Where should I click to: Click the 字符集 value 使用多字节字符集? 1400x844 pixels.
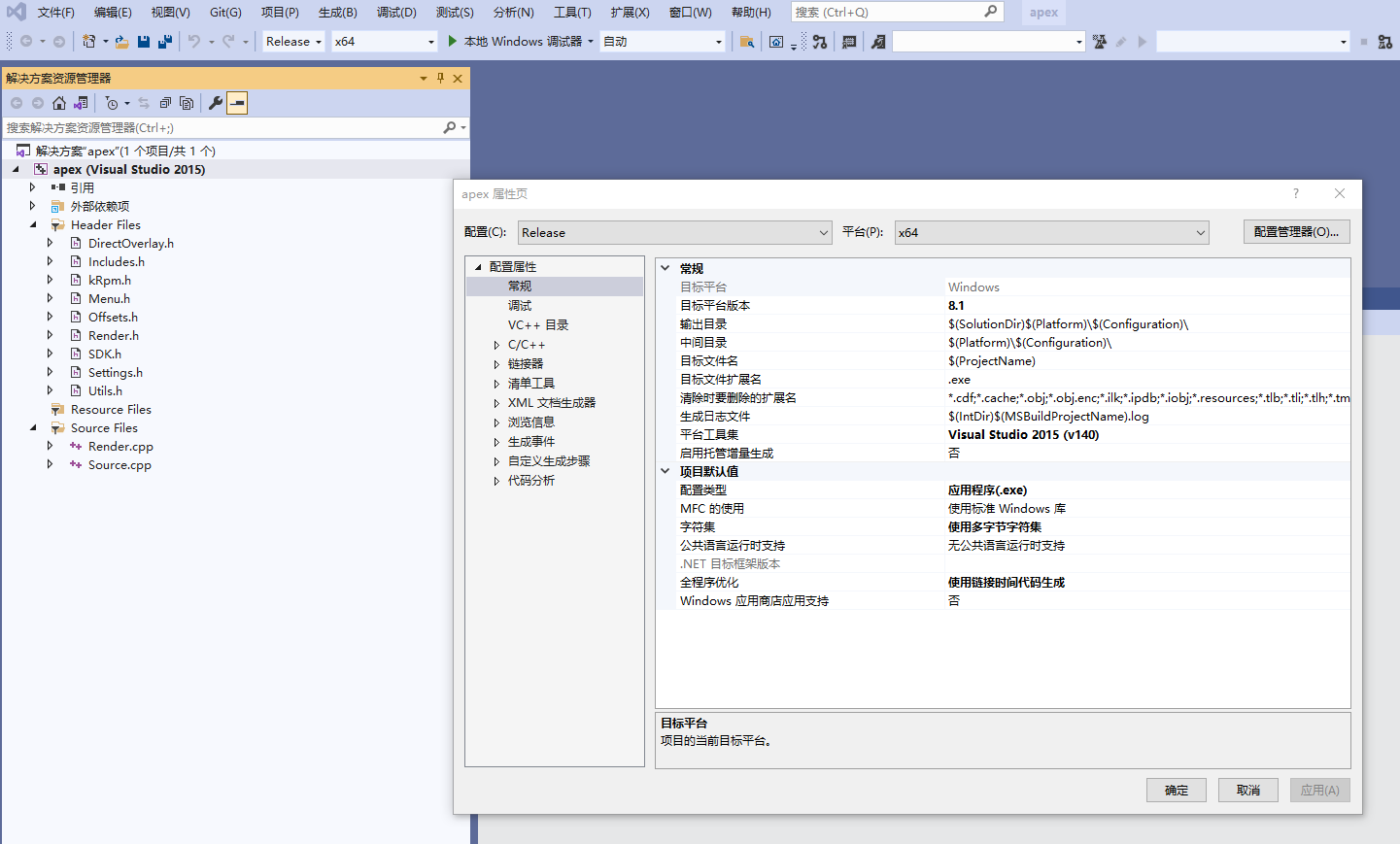[995, 527]
